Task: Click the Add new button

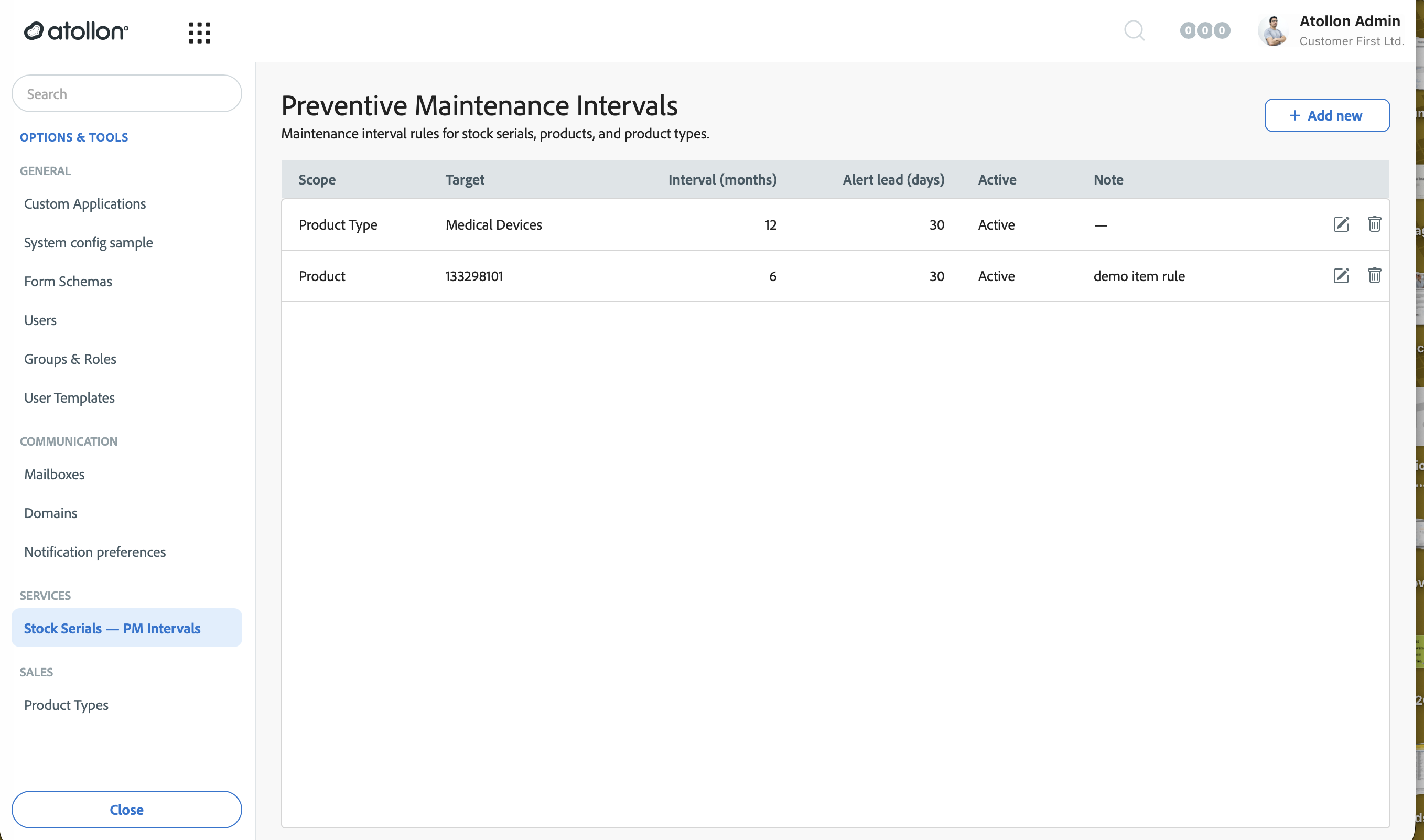Action: click(1326, 115)
